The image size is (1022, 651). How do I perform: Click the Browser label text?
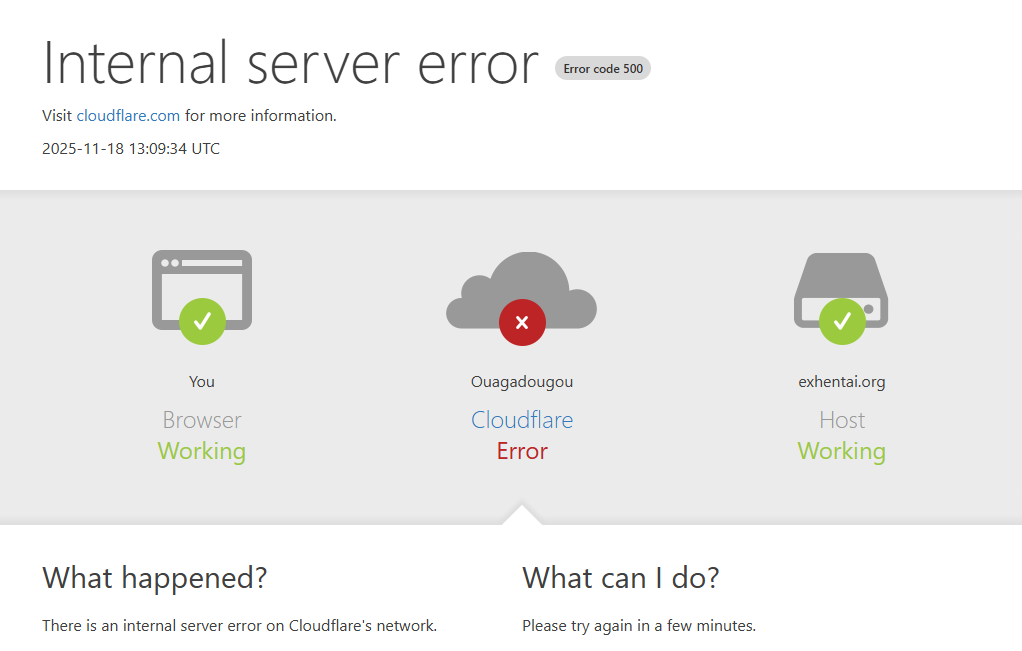pos(202,420)
